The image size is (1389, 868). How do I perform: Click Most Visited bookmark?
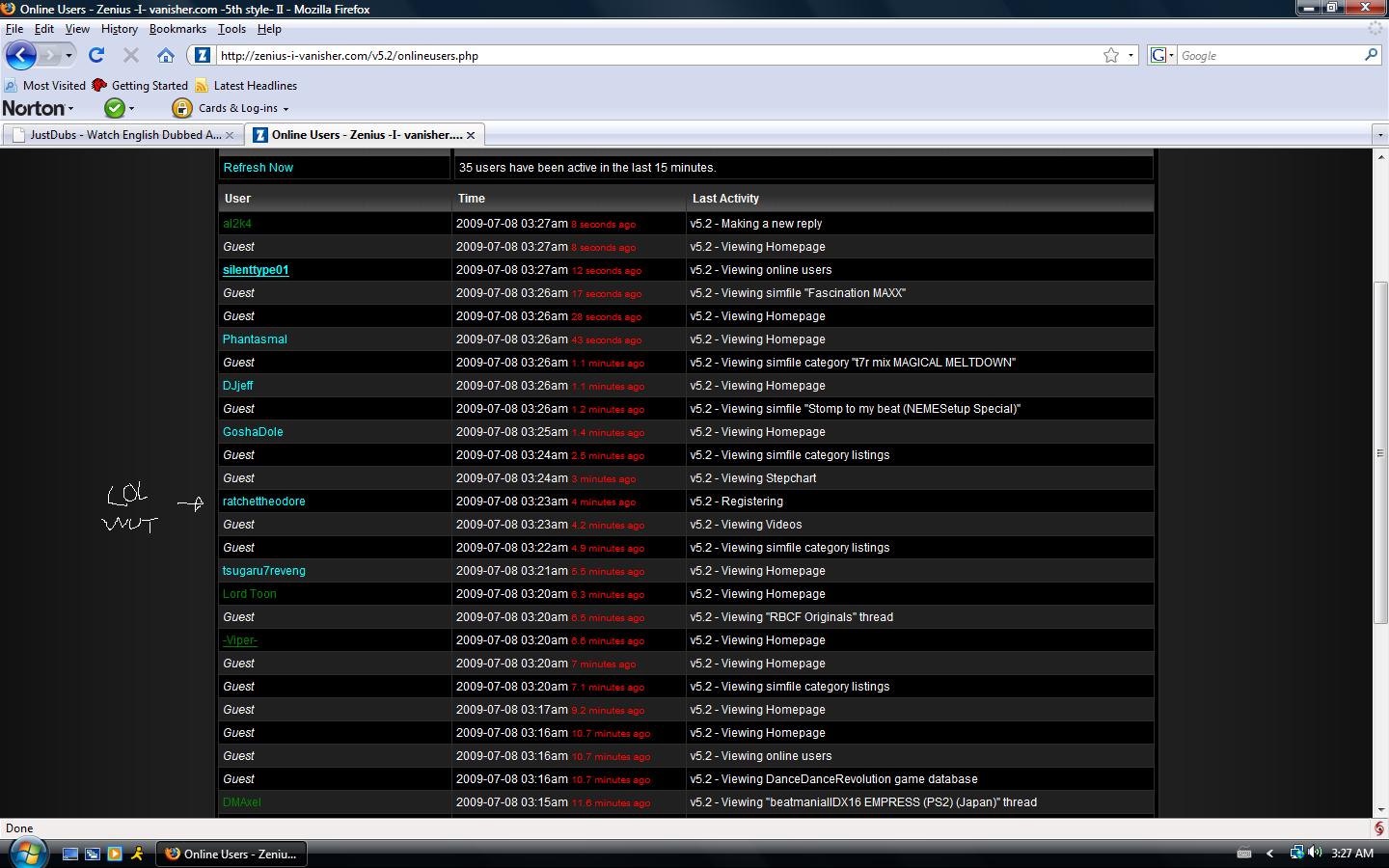(x=45, y=86)
